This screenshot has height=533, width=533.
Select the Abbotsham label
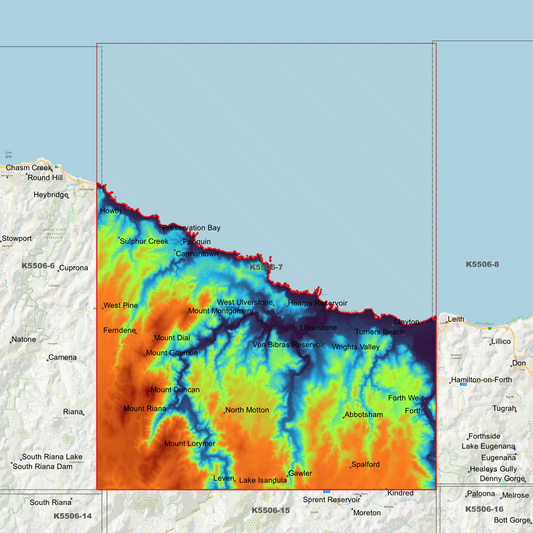pyautogui.click(x=364, y=414)
